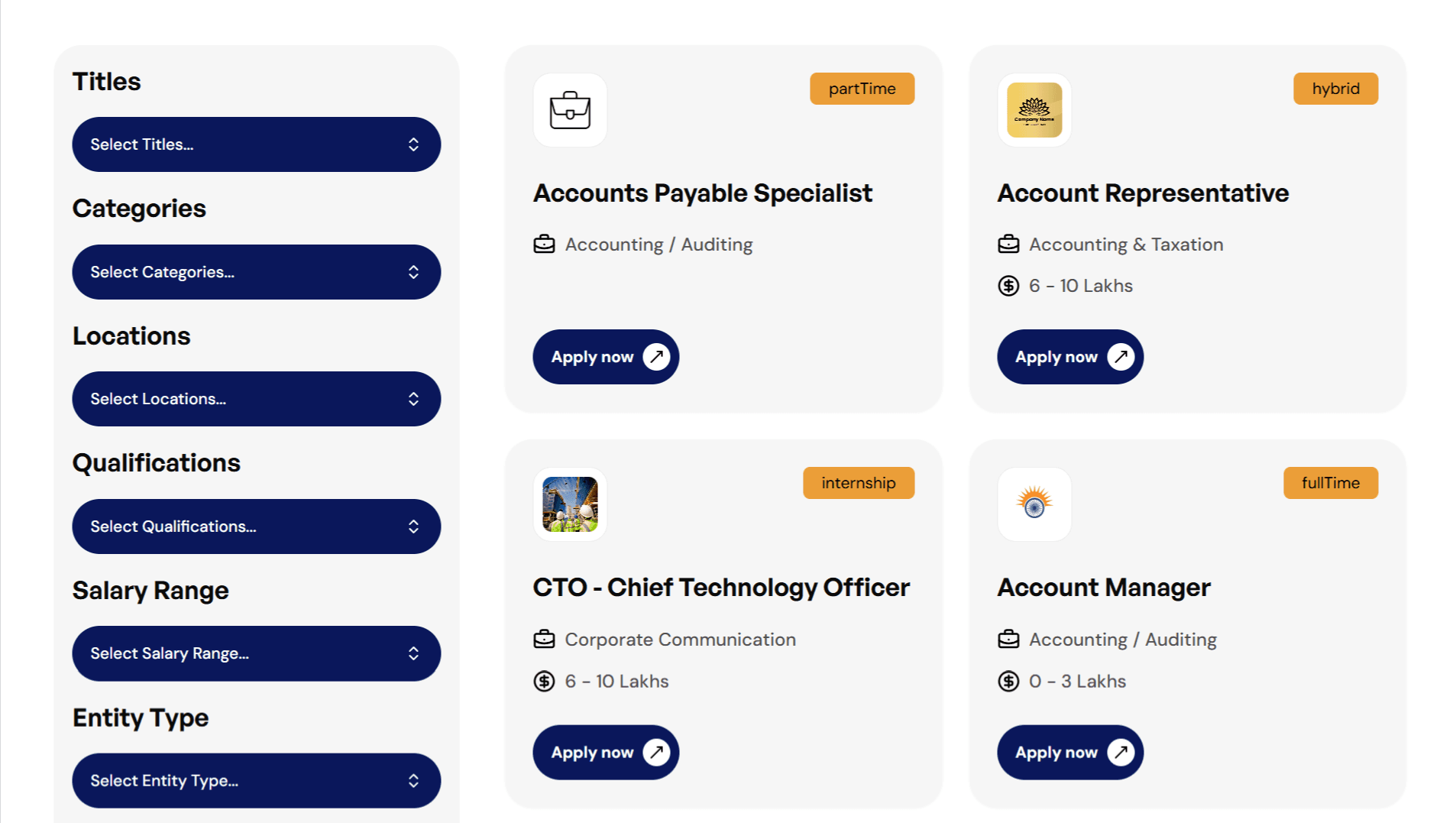Click briefcase icon next to Corporate Communication
The height and width of the screenshot is (823, 1456).
(544, 639)
